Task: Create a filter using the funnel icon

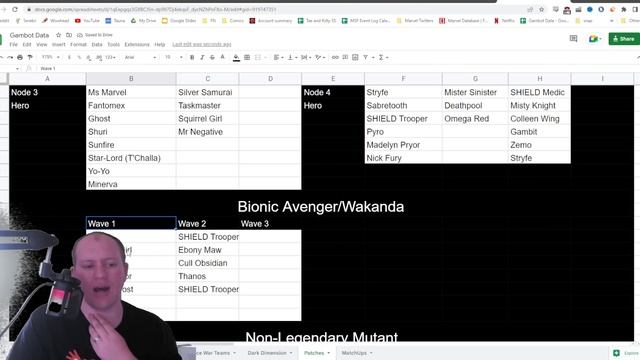Action: (366, 58)
